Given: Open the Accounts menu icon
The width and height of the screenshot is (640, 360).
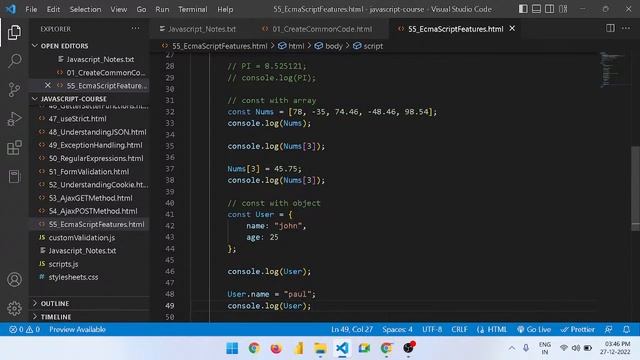Looking at the screenshot, I should (14, 280).
